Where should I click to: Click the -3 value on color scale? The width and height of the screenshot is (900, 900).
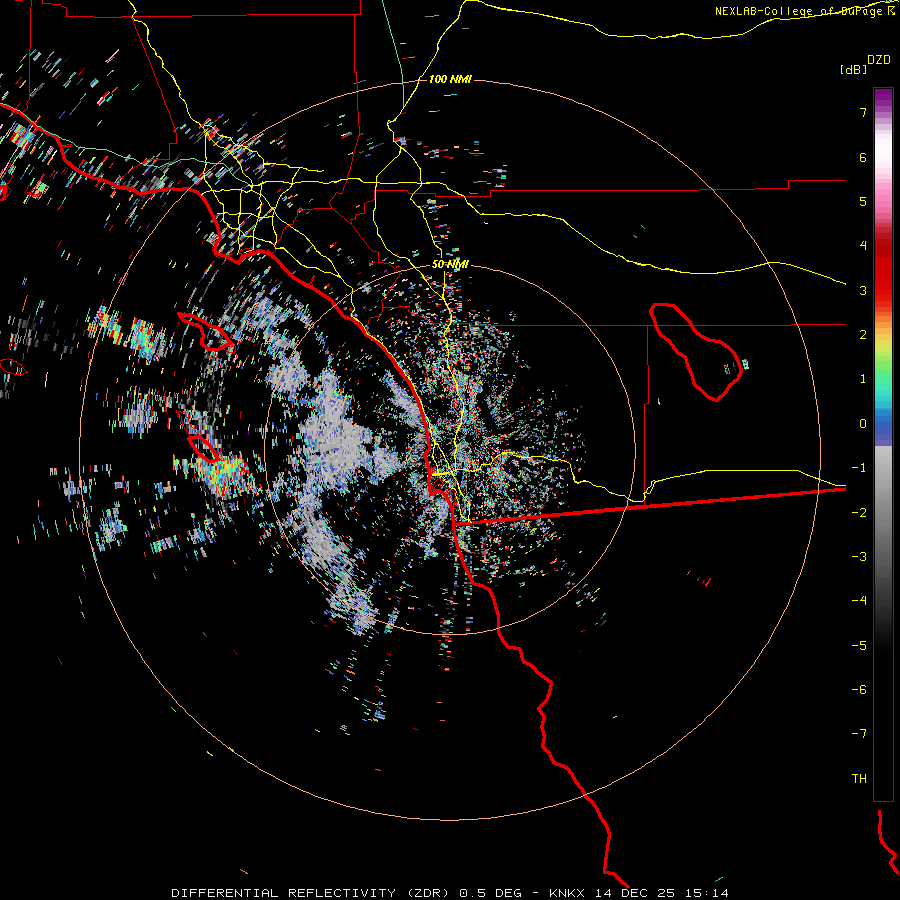859,557
